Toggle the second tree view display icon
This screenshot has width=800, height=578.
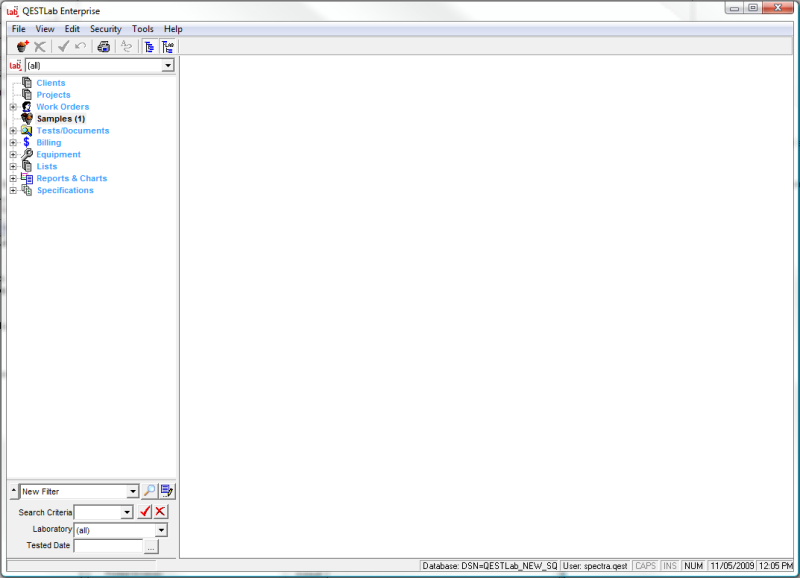tap(167, 46)
